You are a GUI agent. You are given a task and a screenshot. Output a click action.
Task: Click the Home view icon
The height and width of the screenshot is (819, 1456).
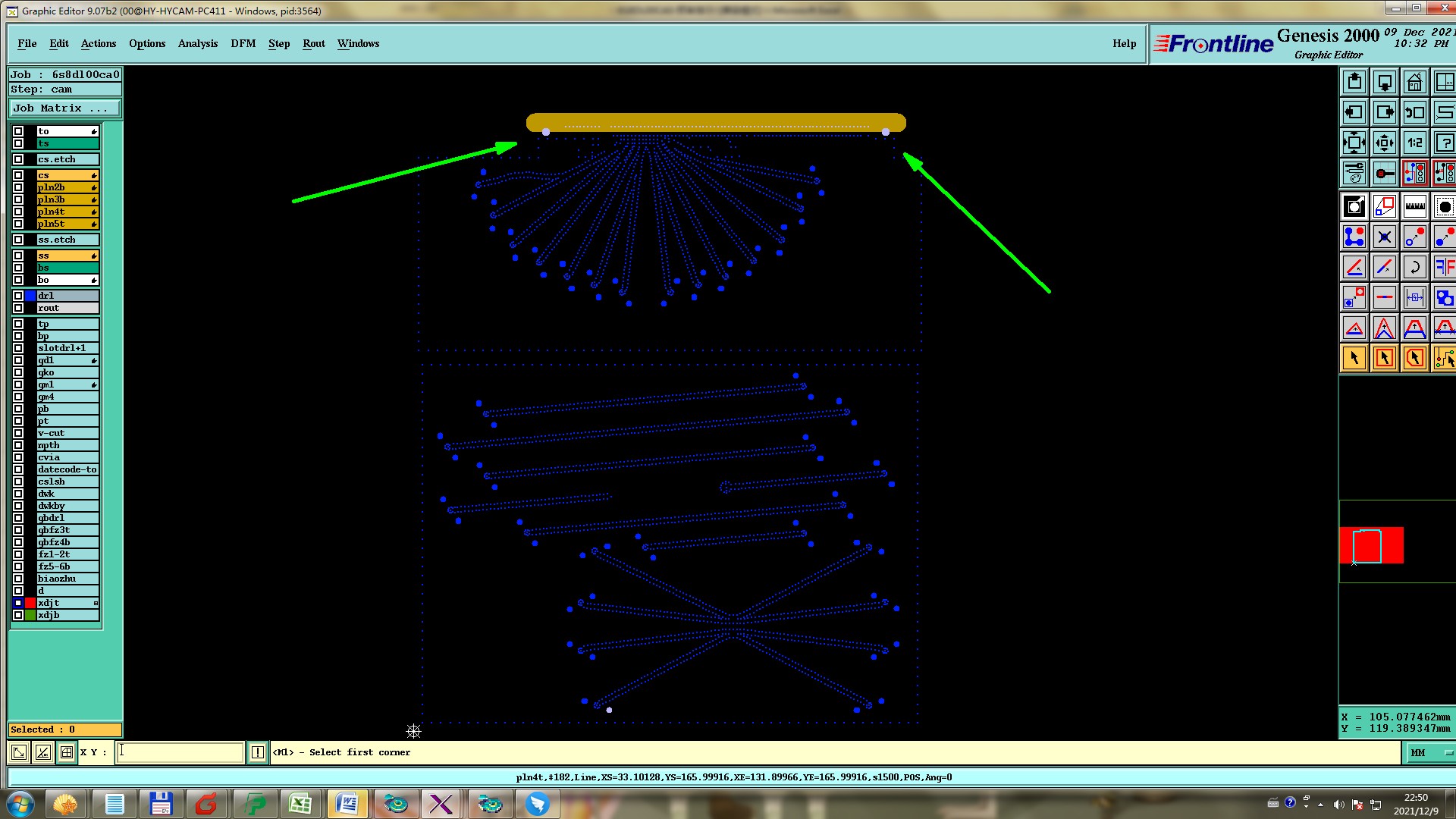(1414, 82)
